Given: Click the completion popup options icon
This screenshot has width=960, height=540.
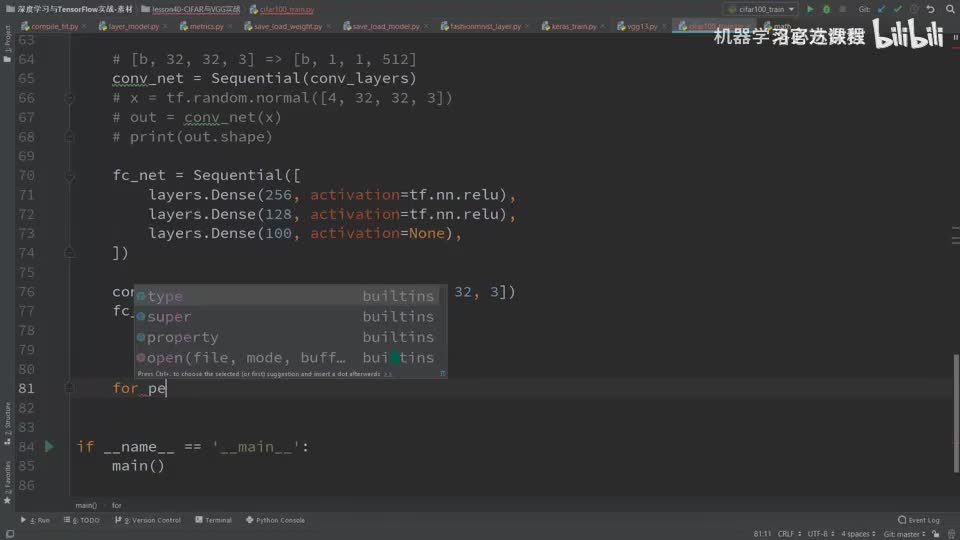Looking at the screenshot, I should (443, 373).
